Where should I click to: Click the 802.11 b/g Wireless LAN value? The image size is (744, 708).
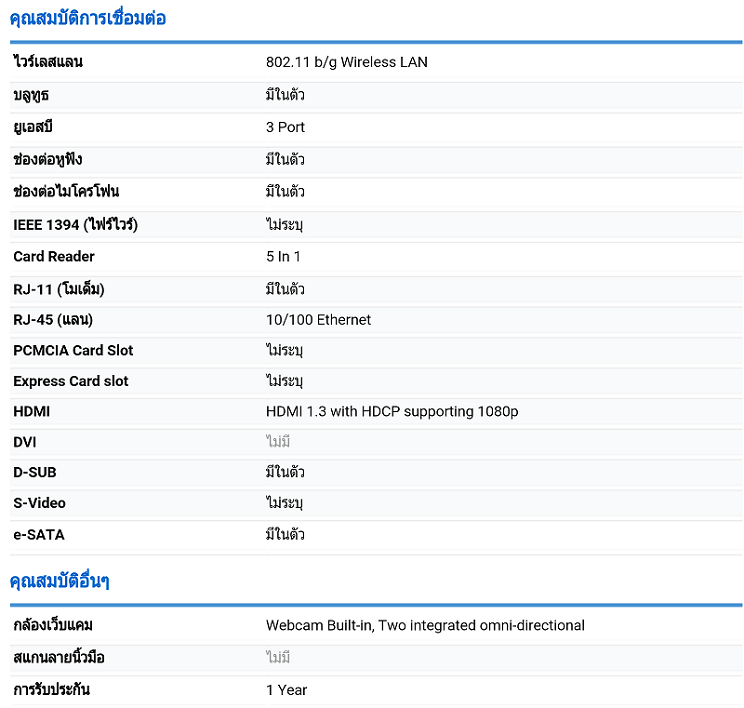(346, 62)
